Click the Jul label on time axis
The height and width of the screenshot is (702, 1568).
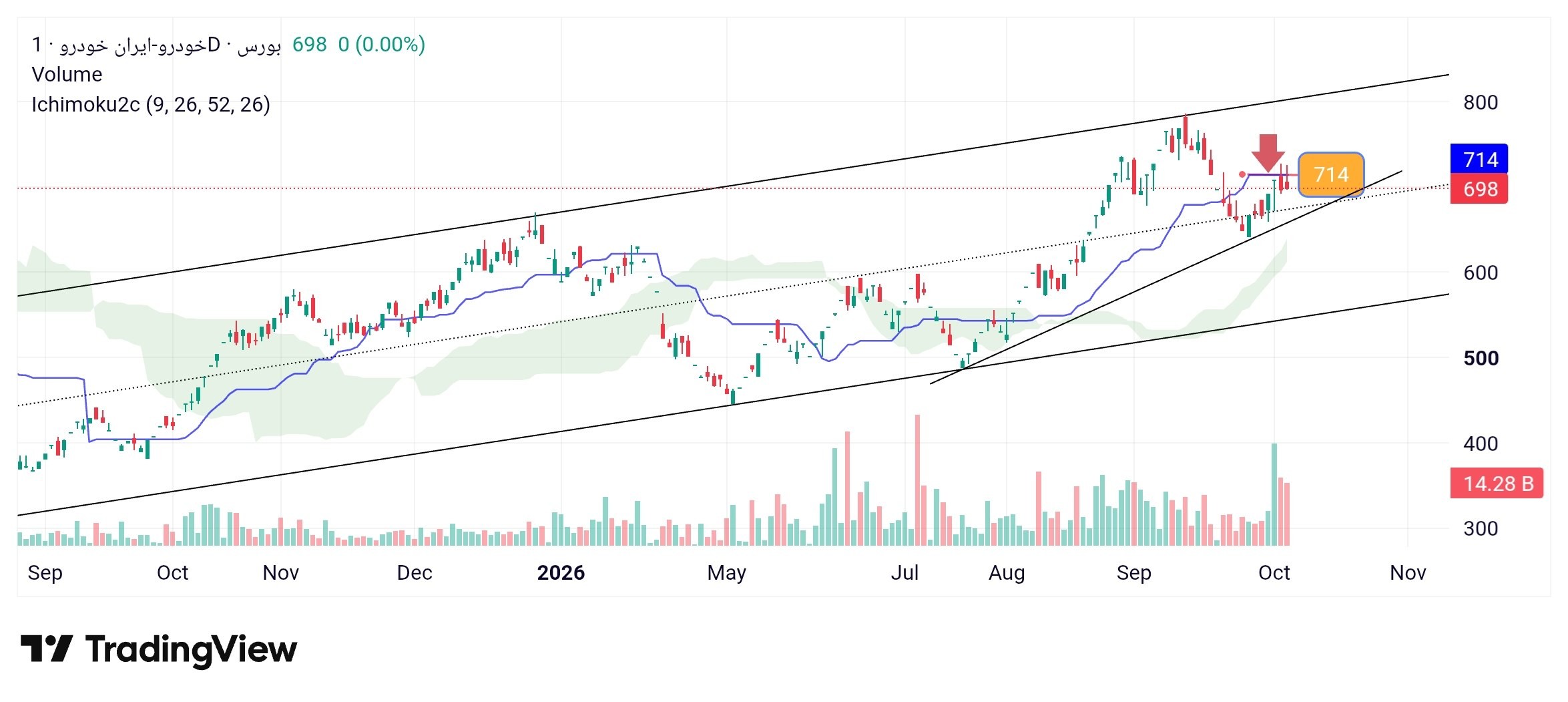tap(904, 572)
